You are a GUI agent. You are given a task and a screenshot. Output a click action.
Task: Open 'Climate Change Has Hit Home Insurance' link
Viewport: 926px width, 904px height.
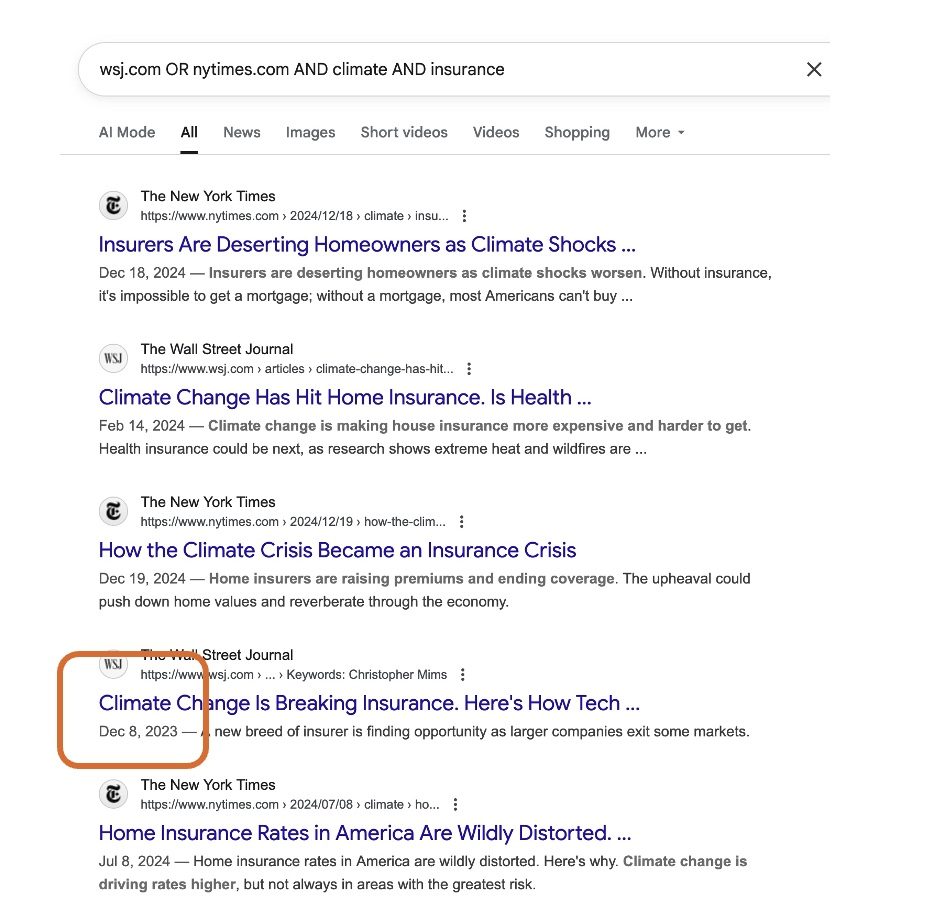(x=345, y=397)
